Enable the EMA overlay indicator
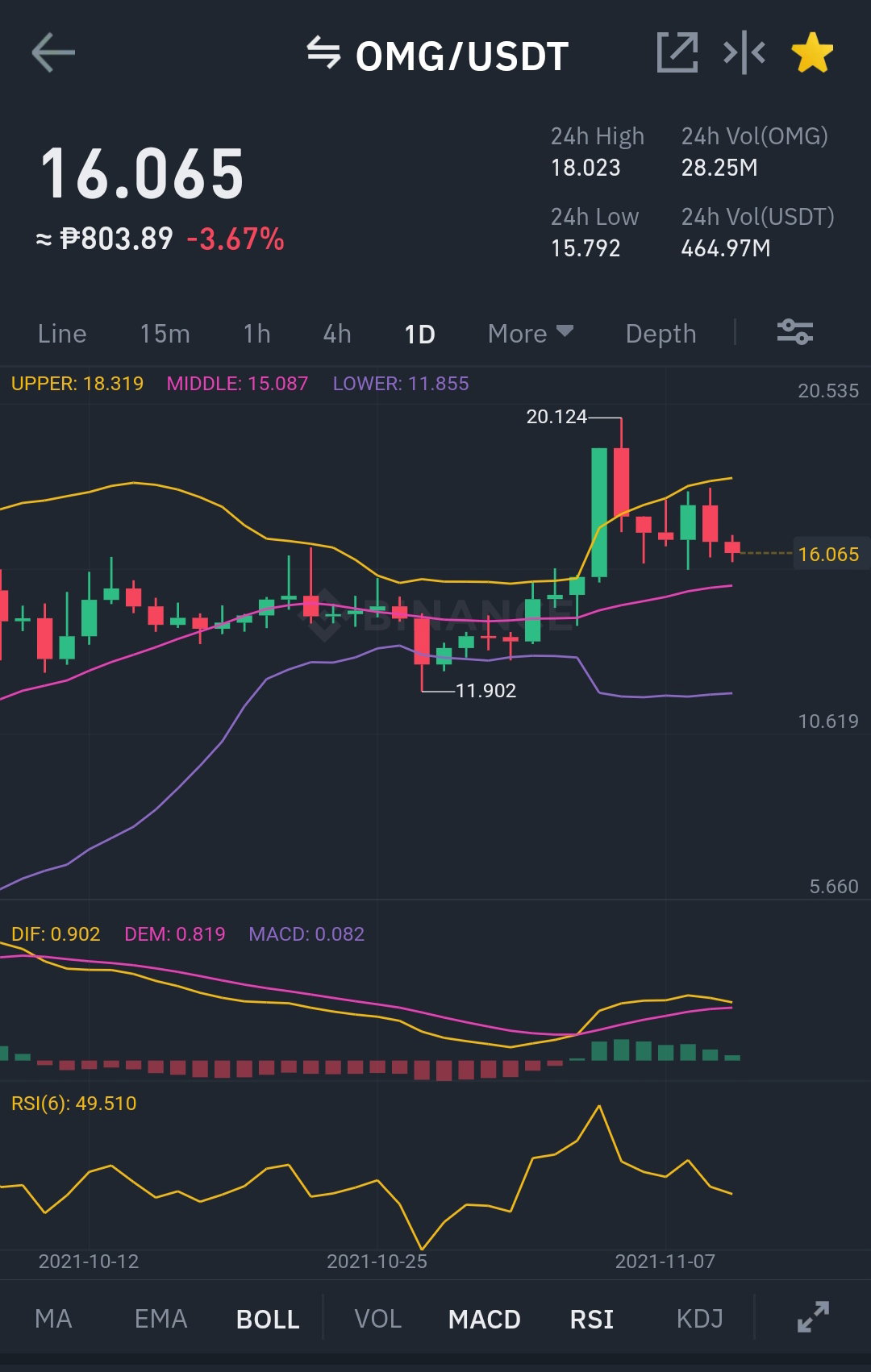This screenshot has height=1372, width=871. click(x=160, y=1319)
